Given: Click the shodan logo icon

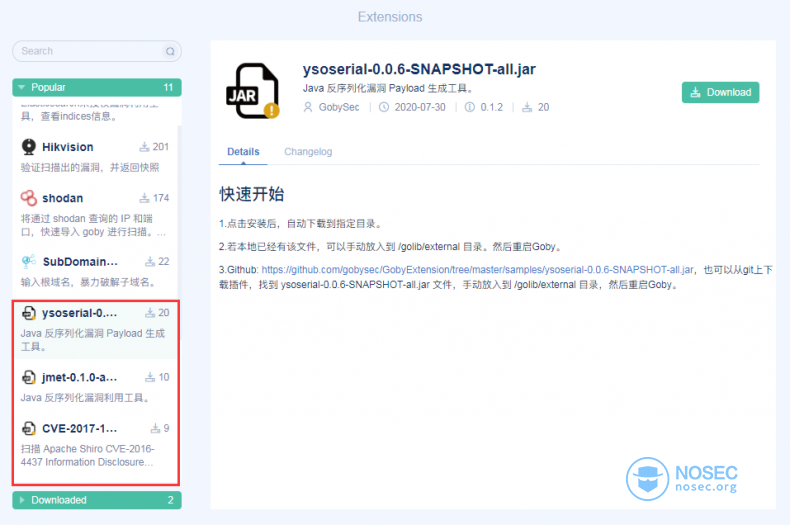Looking at the screenshot, I should (x=29, y=198).
